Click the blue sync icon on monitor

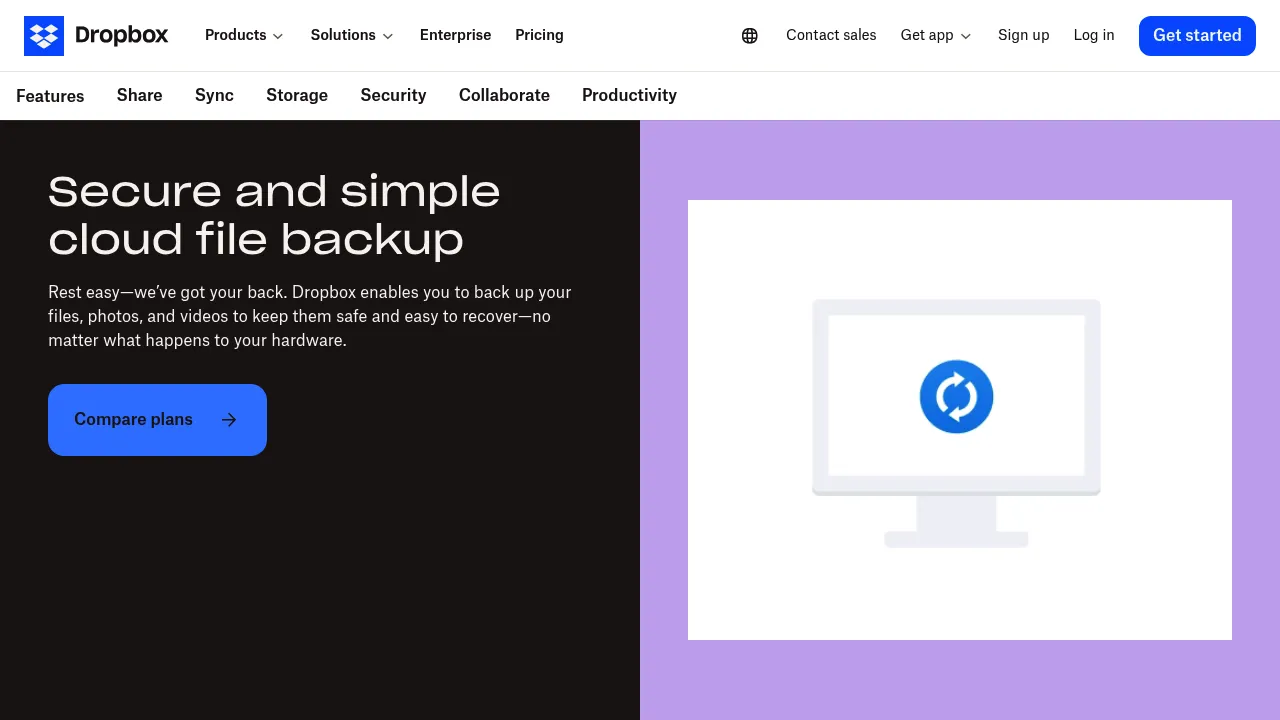pos(956,397)
